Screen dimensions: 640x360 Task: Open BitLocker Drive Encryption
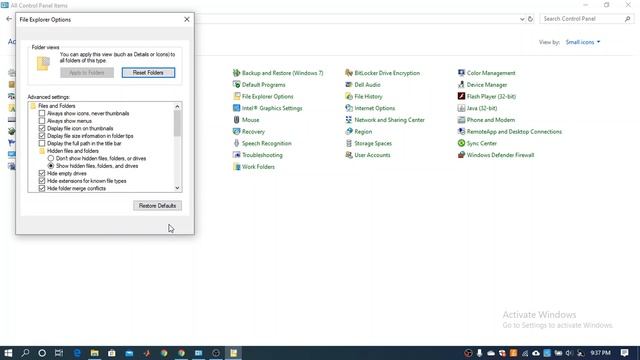tap(382, 73)
